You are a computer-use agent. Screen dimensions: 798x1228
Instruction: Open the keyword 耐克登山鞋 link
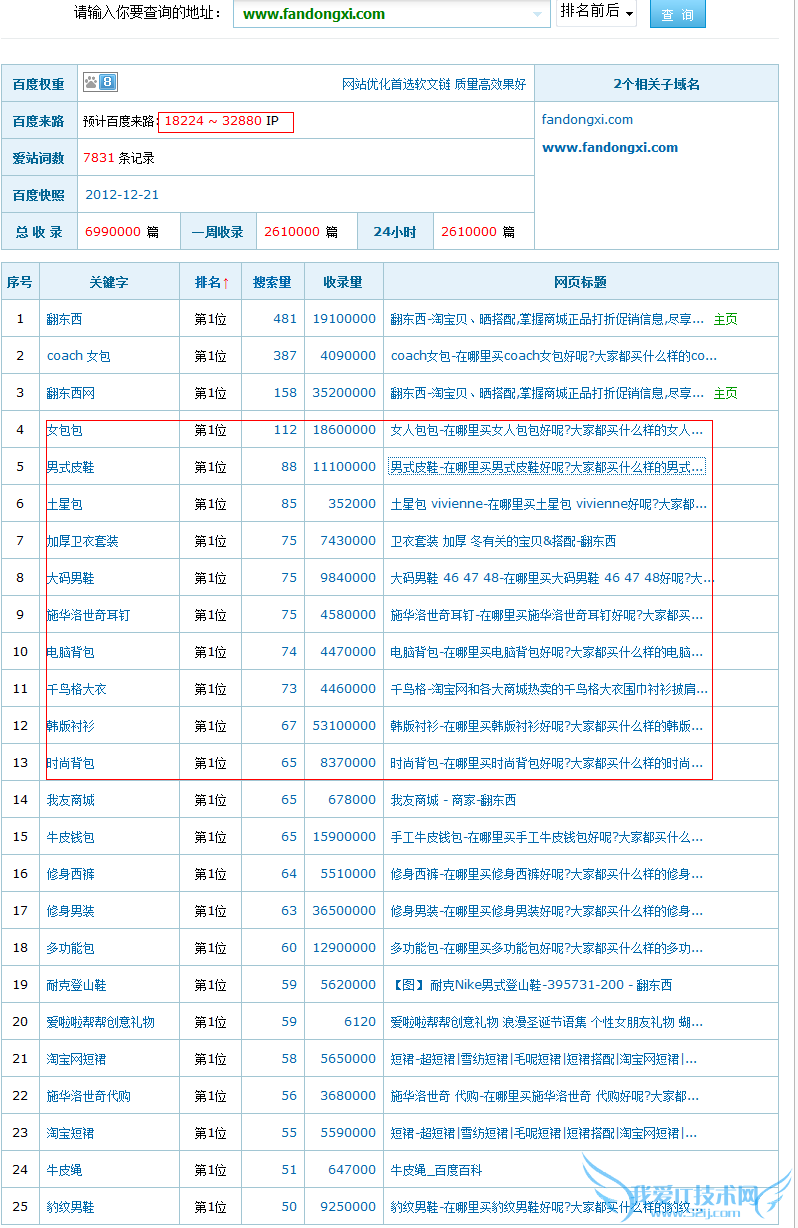coord(77,986)
